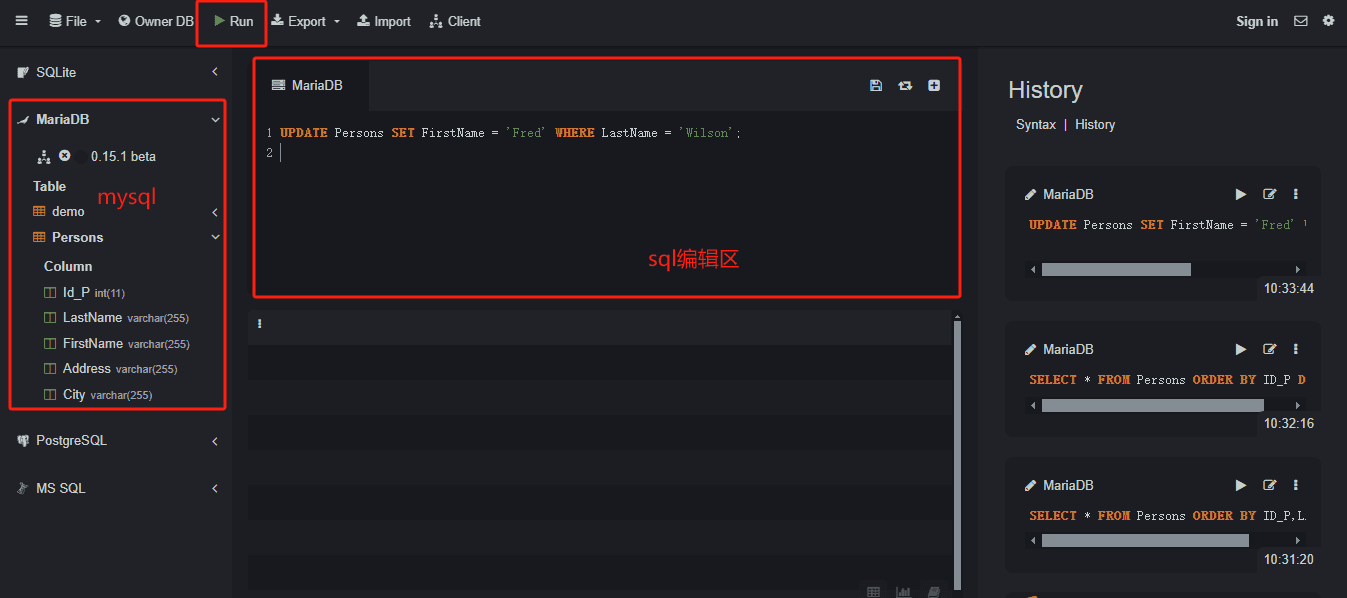The width and height of the screenshot is (1347, 598).
Task: Expand the demo table chevron
Action: coord(215,212)
